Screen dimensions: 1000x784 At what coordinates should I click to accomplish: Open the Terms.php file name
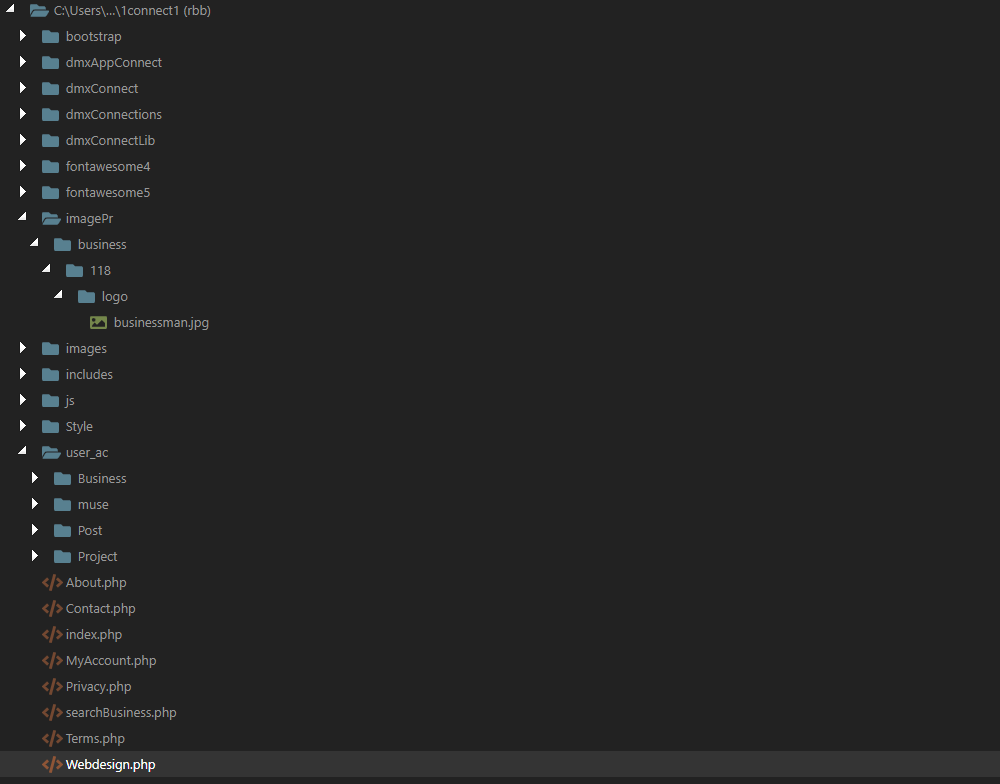click(96, 739)
